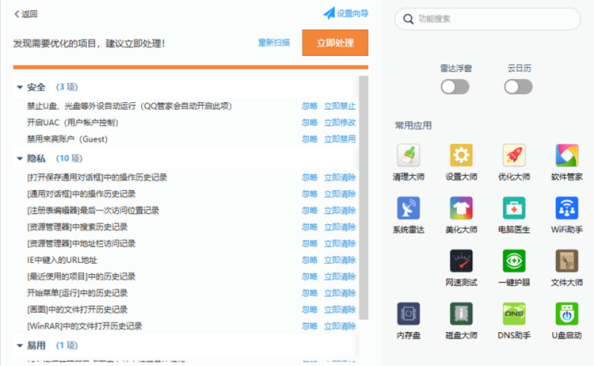Click 立即清除 for 打开保存通用对话框 history
Viewport: 594px width, 366px height.
click(x=340, y=177)
